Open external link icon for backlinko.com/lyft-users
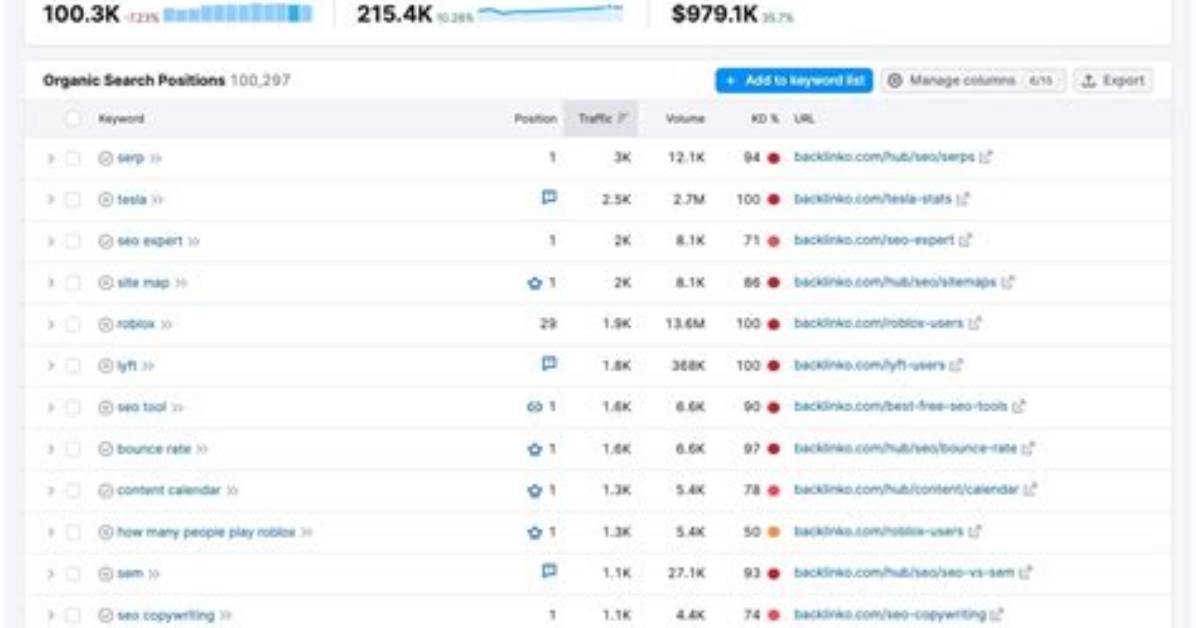Image resolution: width=1196 pixels, height=628 pixels. click(956, 366)
